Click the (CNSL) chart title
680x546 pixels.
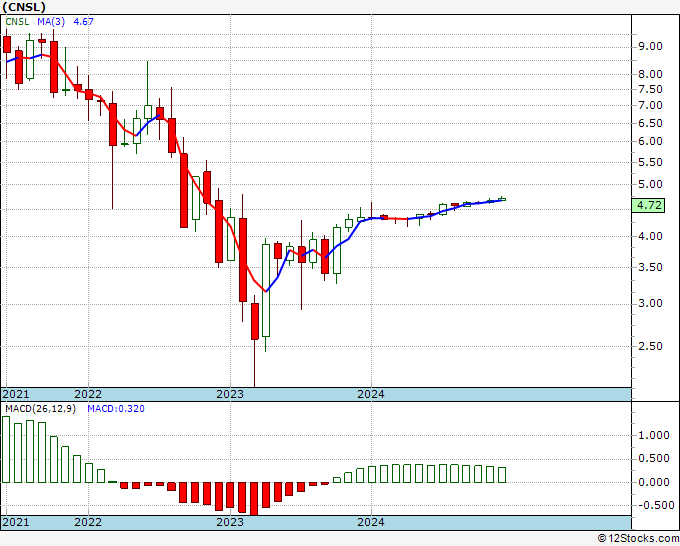24,7
